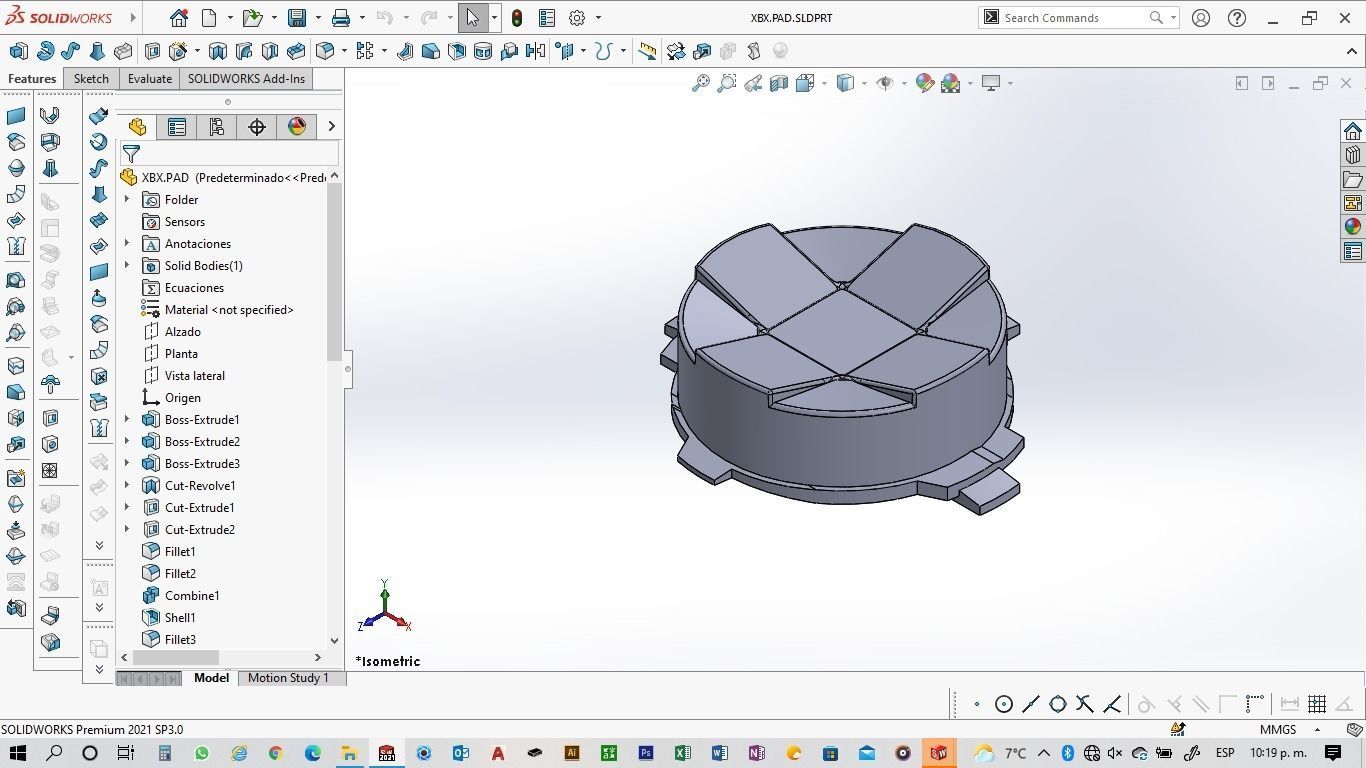Open the Section View tool
The height and width of the screenshot is (768, 1366).
pyautogui.click(x=779, y=83)
